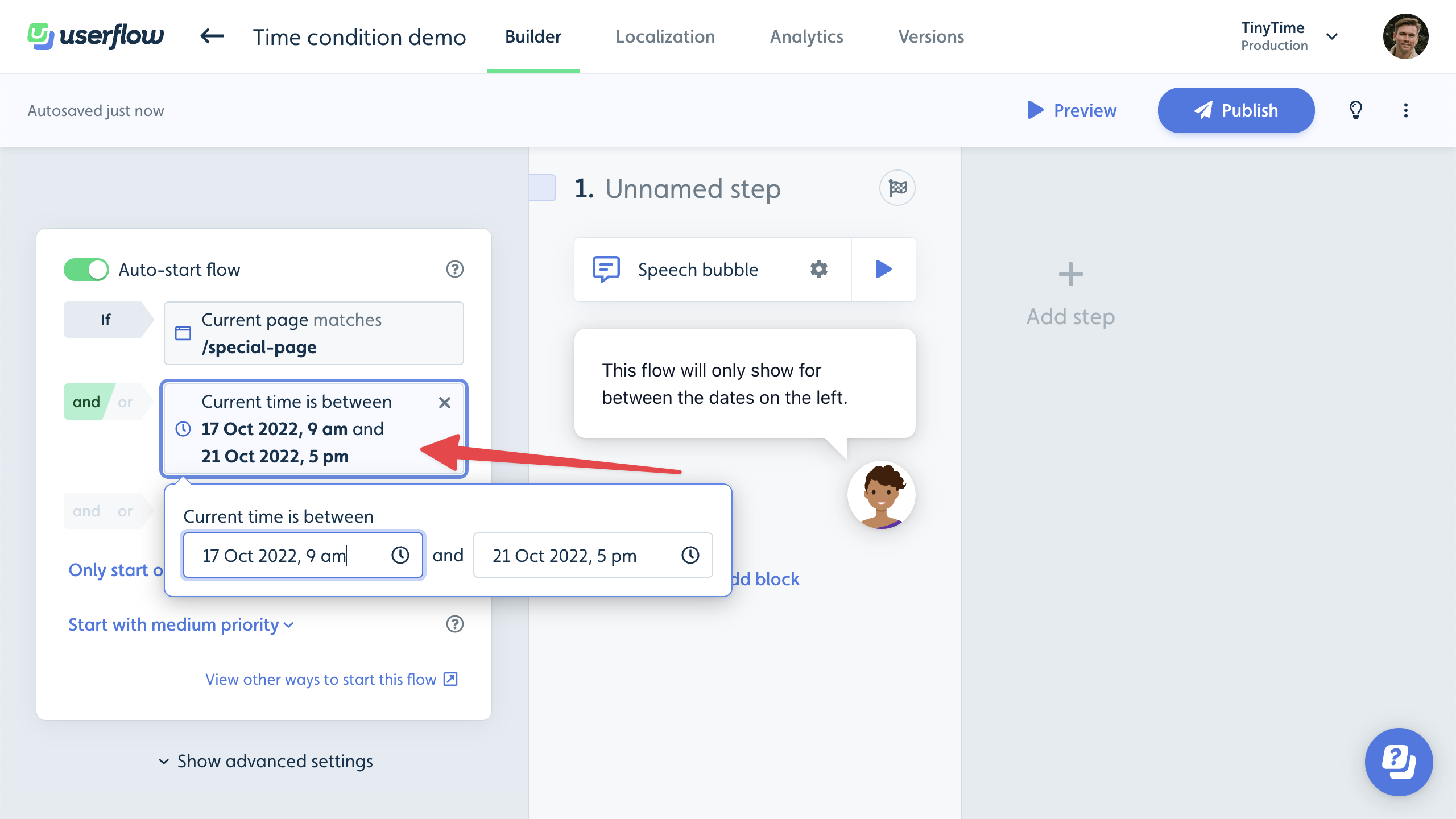Click the Userflow logo
The width and height of the screenshot is (1456, 819).
[96, 36]
